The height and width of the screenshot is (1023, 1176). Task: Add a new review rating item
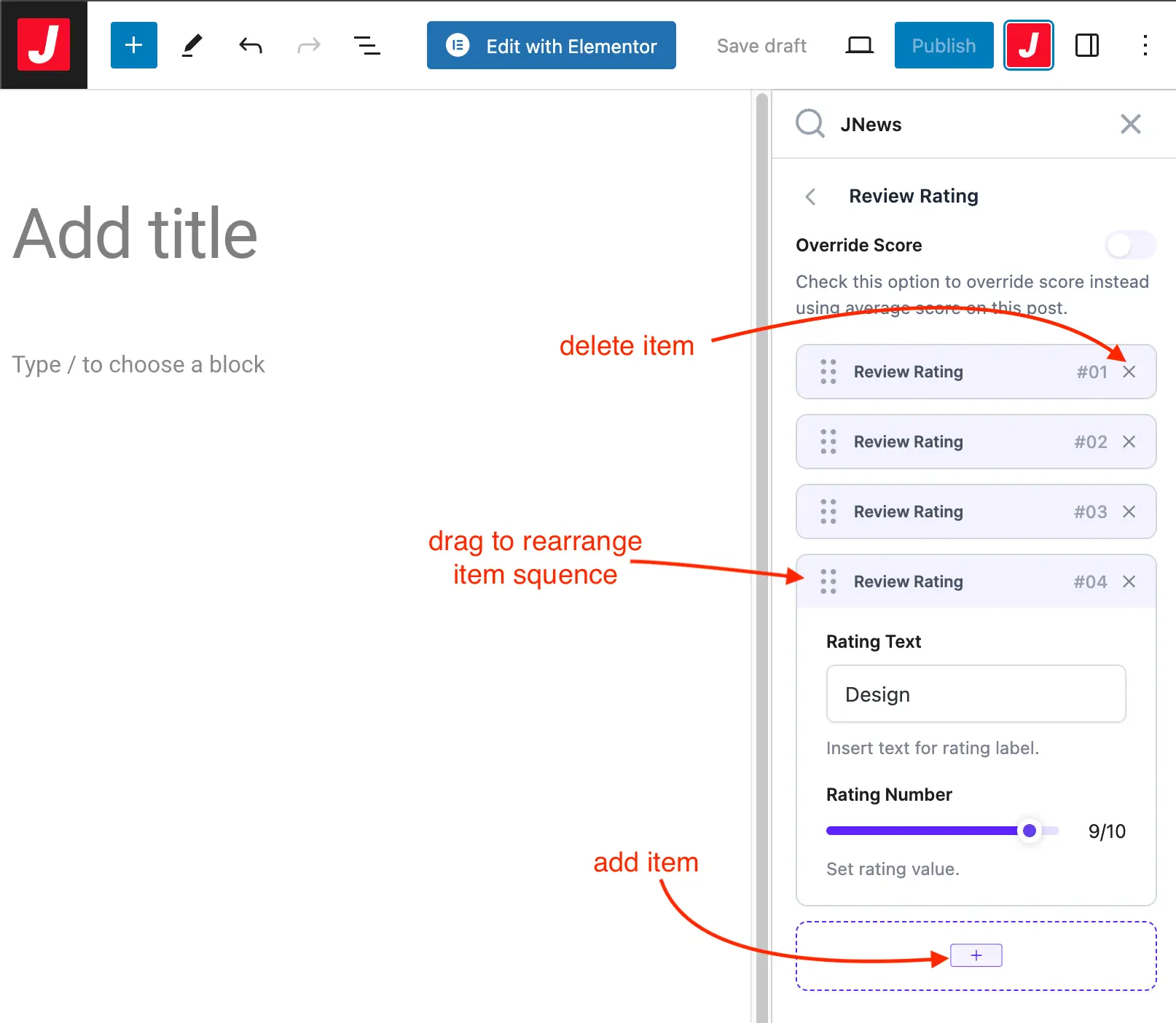click(976, 955)
